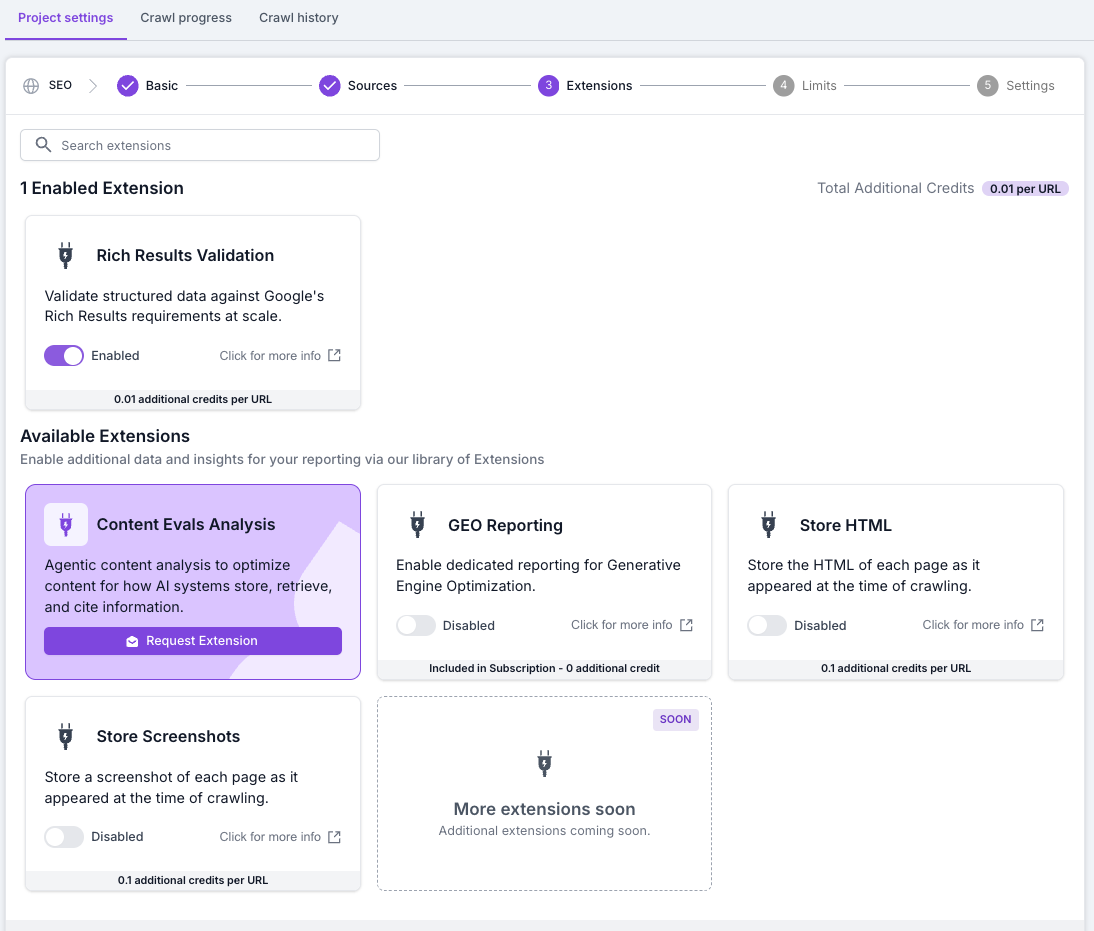The width and height of the screenshot is (1094, 931).
Task: Click the Store HTML plug icon
Action: 768,525
